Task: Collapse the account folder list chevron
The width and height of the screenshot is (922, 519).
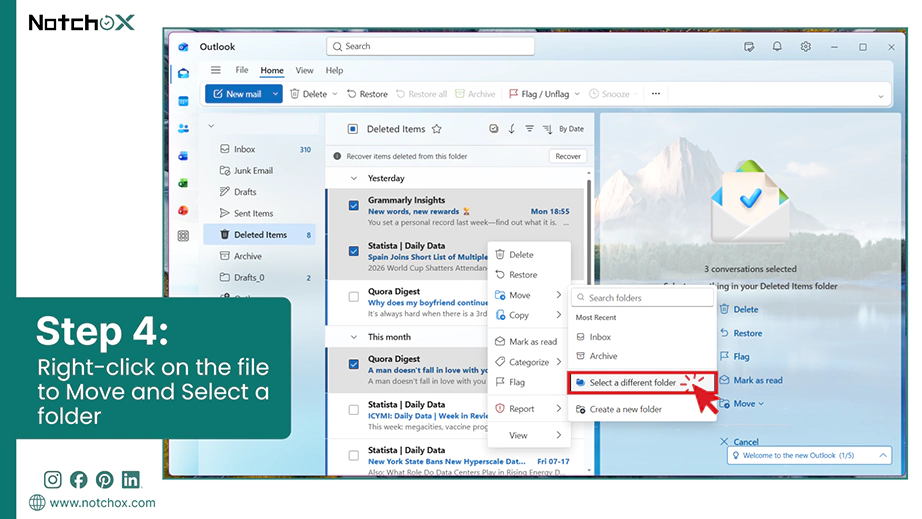Action: coord(211,126)
